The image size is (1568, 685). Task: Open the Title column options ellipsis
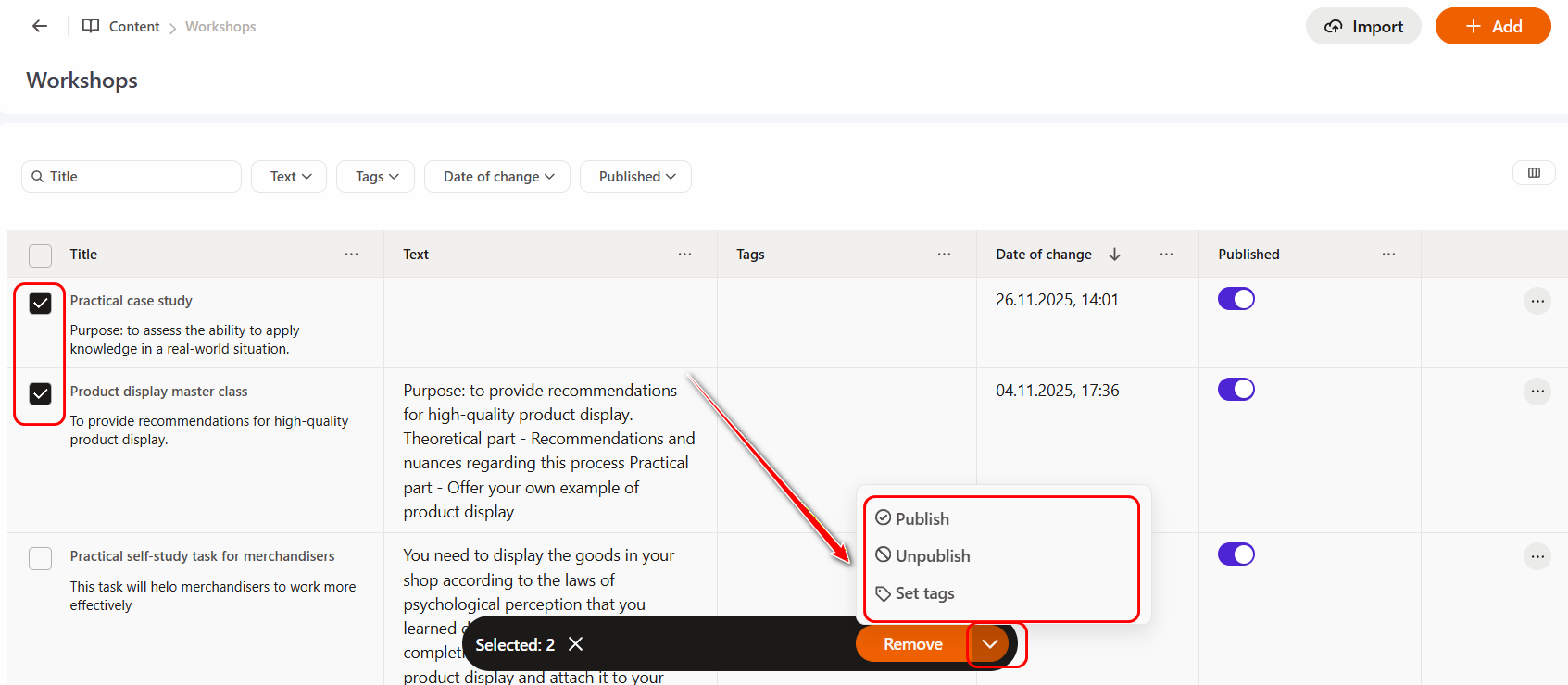[x=351, y=255]
